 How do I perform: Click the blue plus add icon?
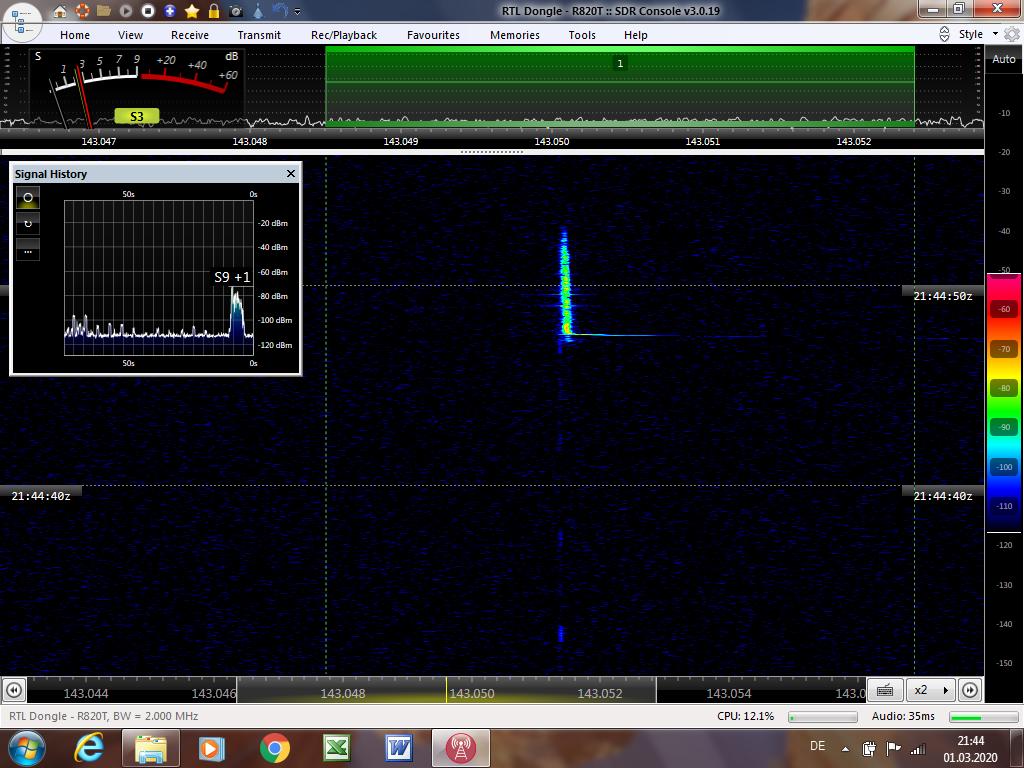pos(170,10)
